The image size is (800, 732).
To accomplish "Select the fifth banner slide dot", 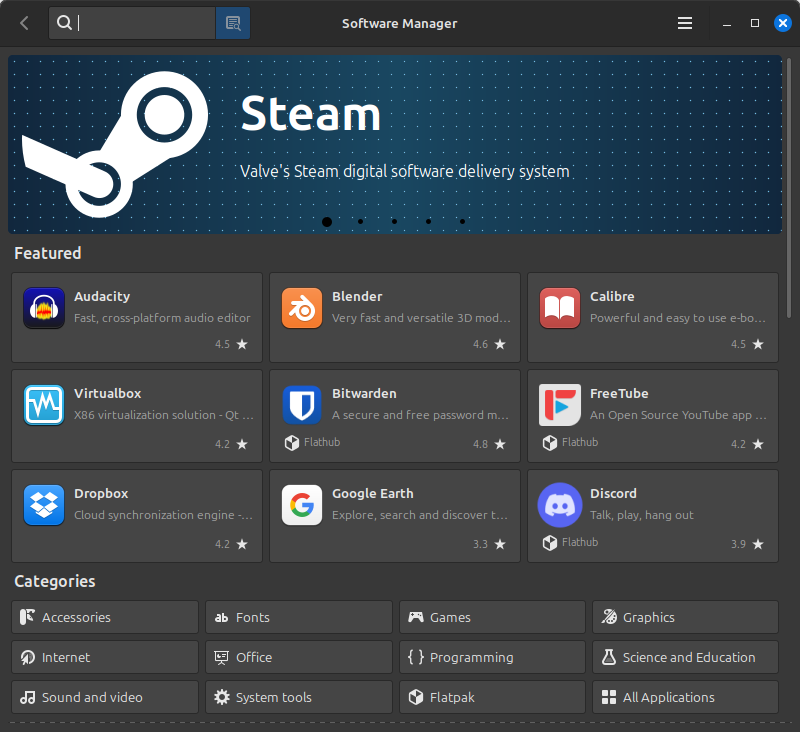I will (x=462, y=221).
